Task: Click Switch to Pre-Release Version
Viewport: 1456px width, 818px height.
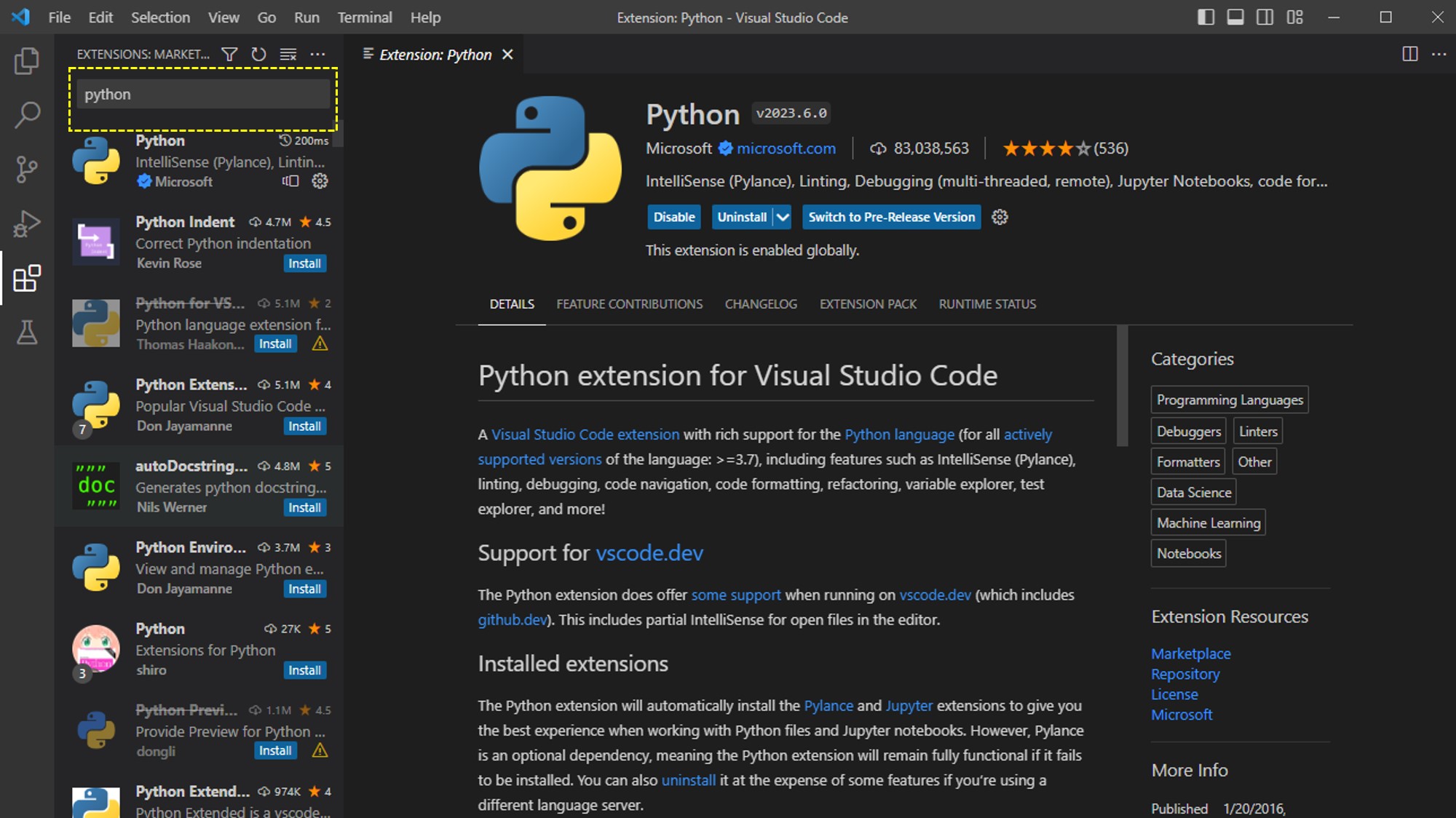Action: point(890,217)
